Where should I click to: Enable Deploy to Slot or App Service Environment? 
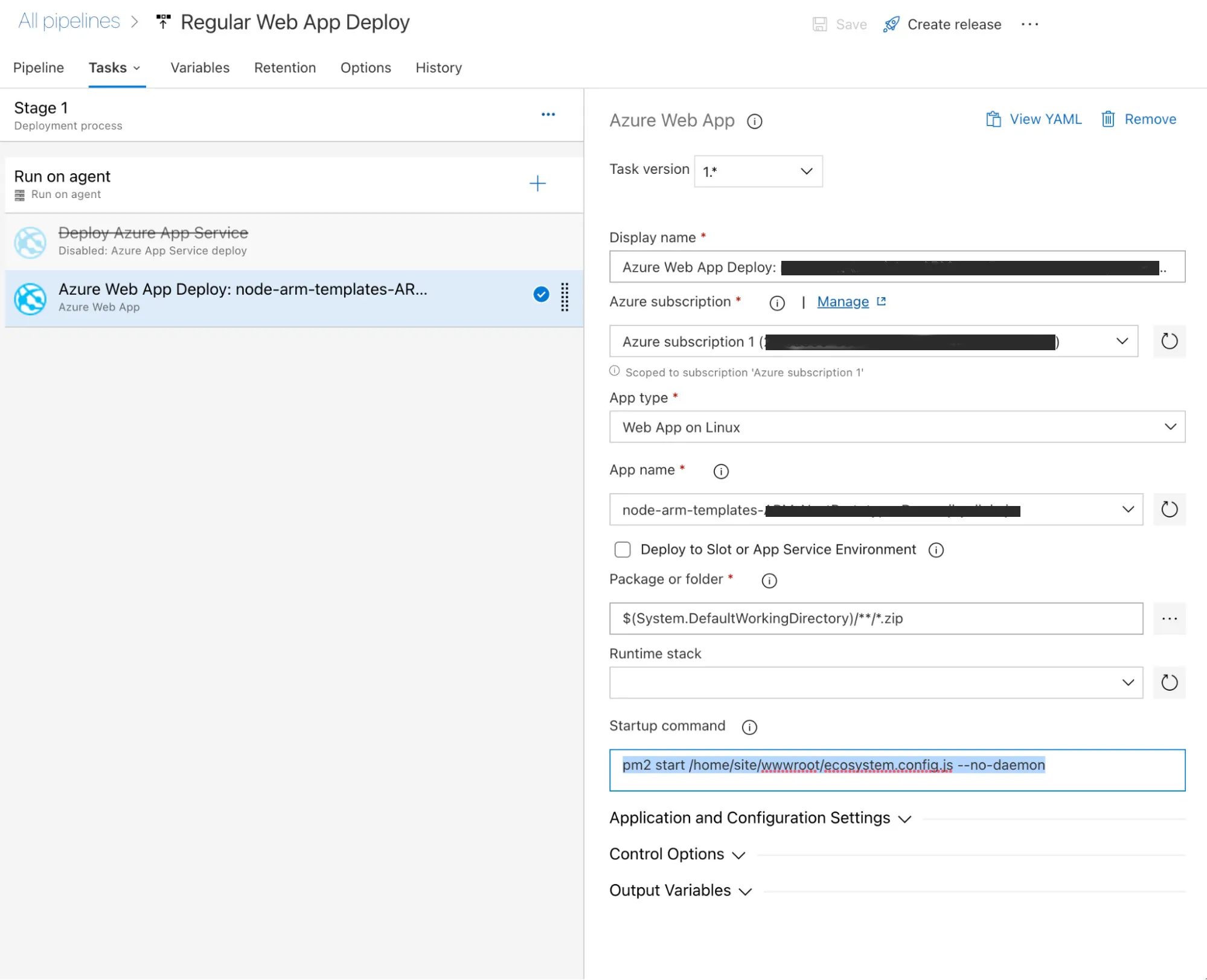[622, 549]
